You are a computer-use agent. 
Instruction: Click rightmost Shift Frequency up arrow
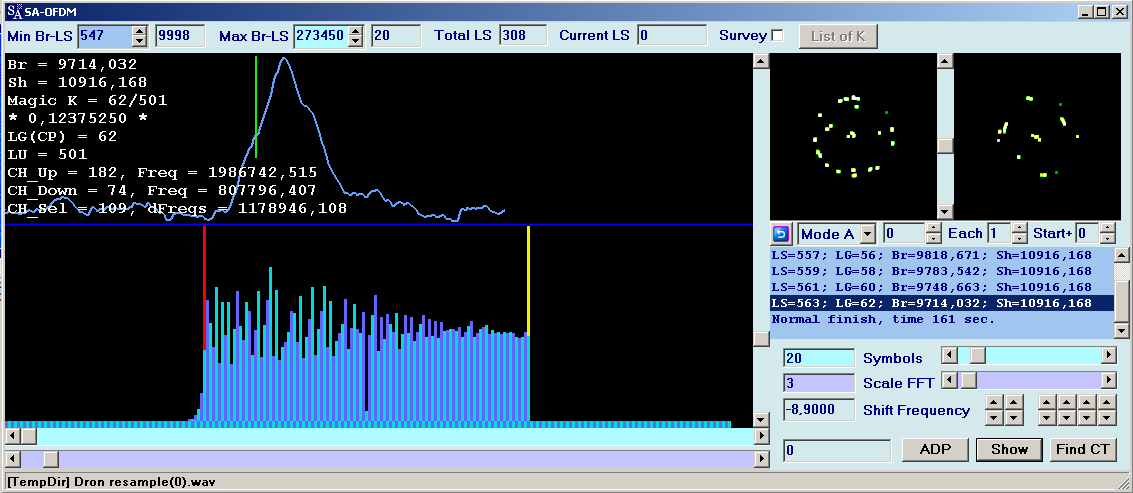pos(1108,403)
